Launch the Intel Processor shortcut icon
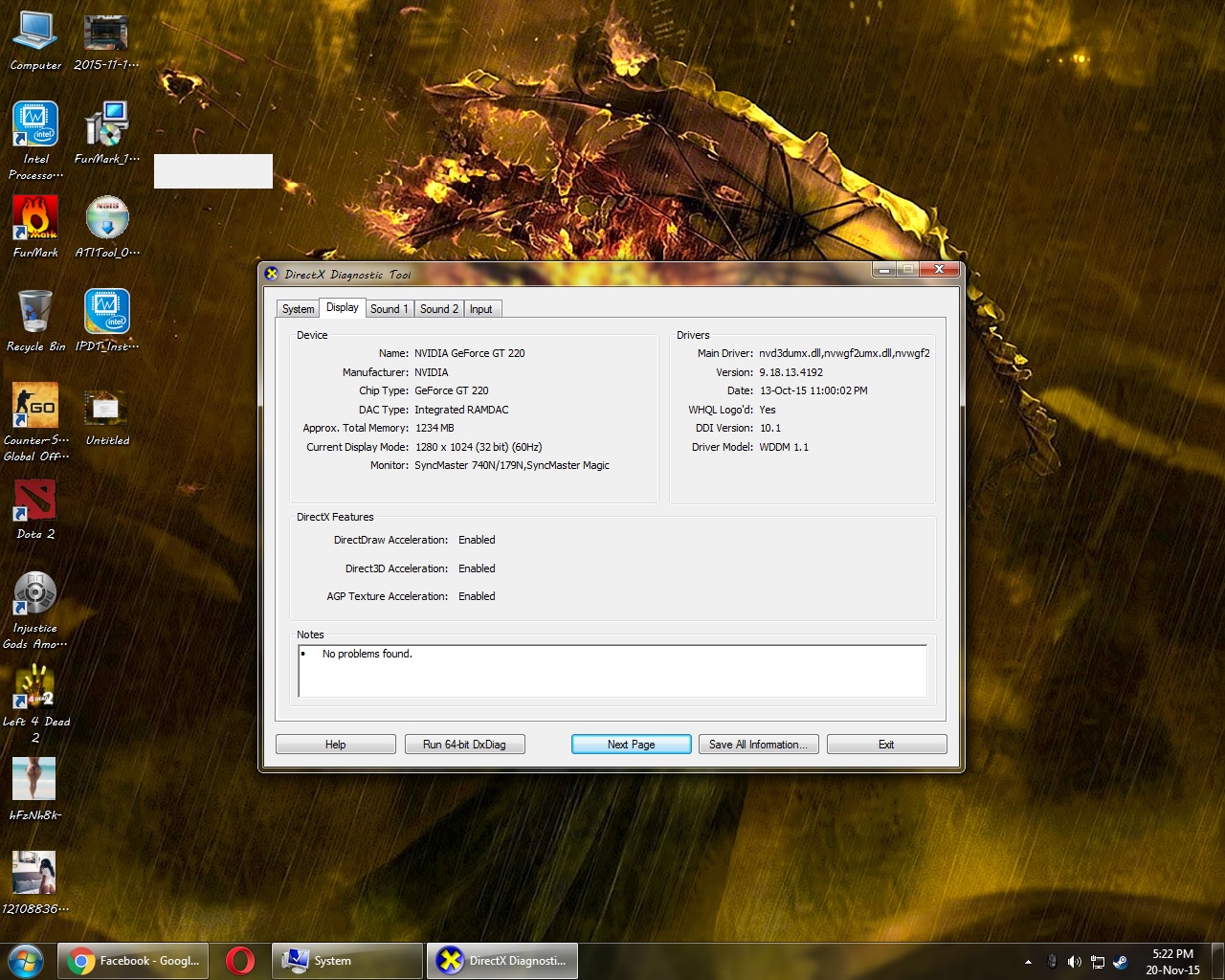The image size is (1225, 980). point(35,140)
